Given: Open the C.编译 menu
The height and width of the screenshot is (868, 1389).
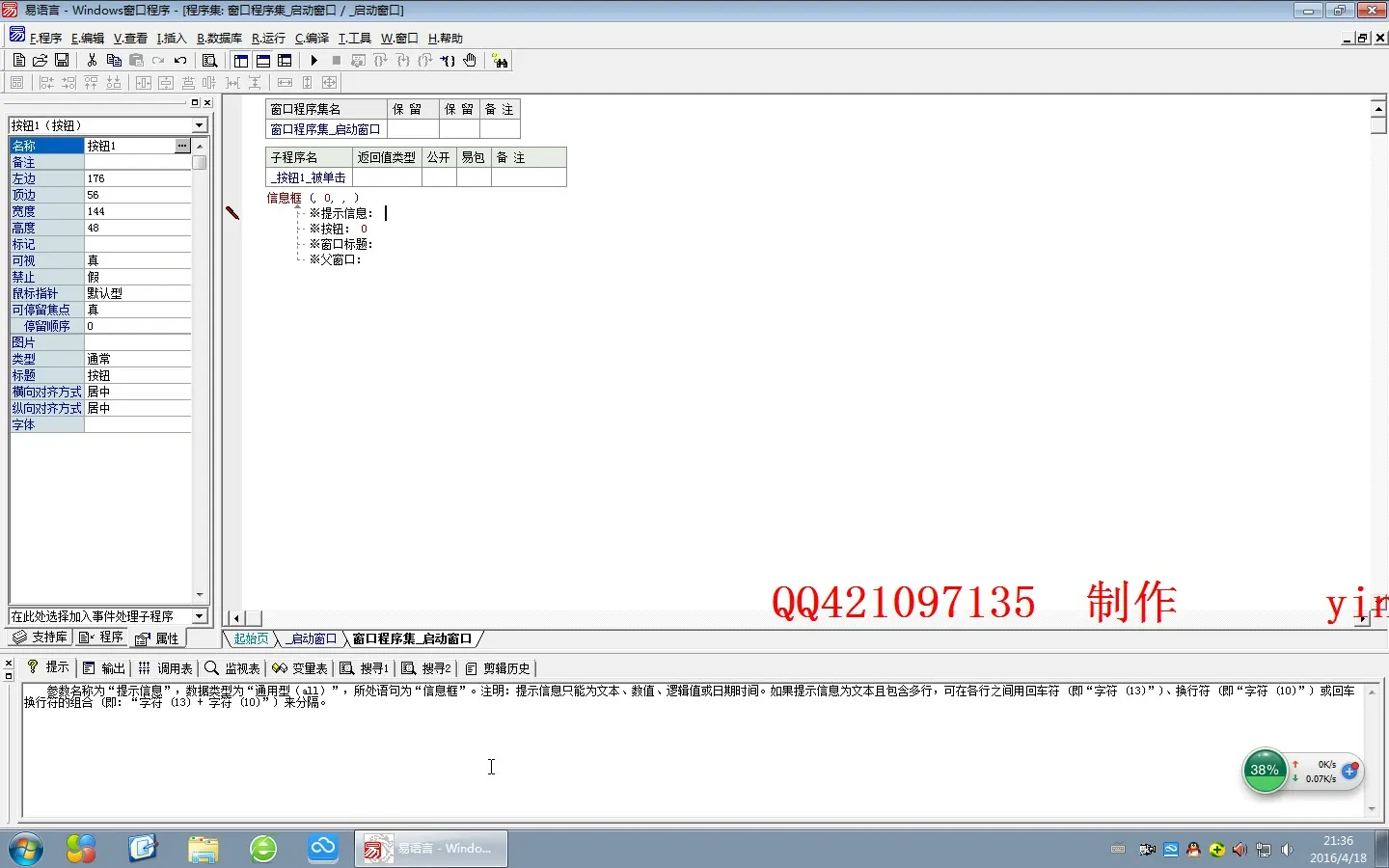Looking at the screenshot, I should 312,39.
